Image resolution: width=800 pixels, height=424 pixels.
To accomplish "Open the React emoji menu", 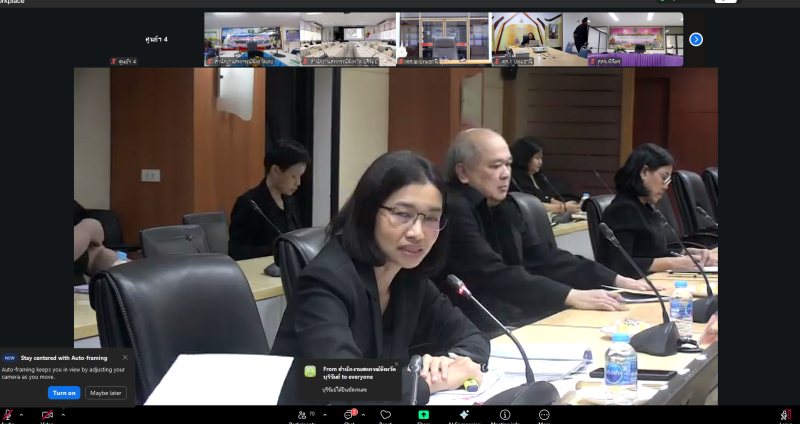I will coord(385,415).
